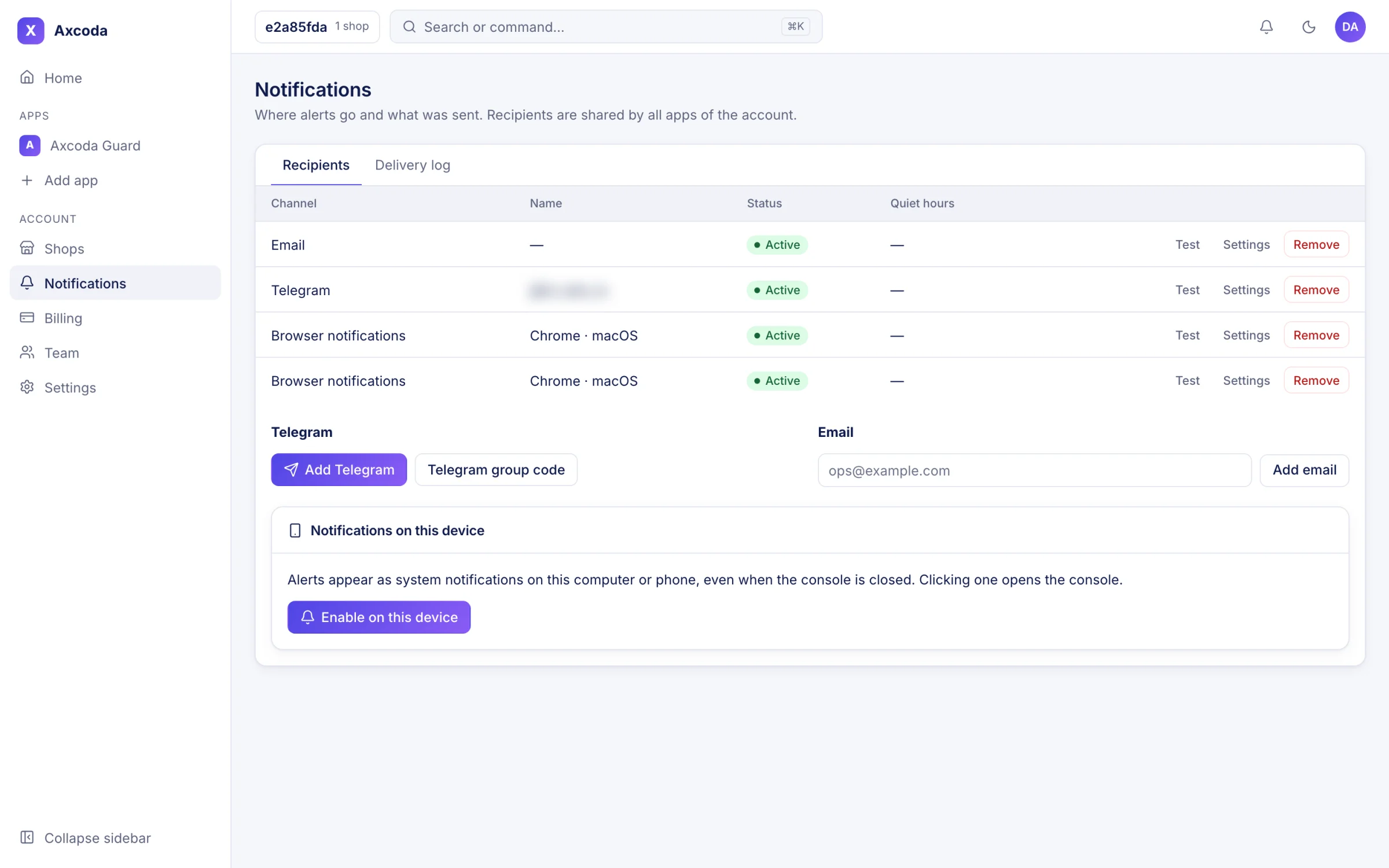Screen dimensions: 1389x868
Task: Click the Quiet hours column header
Action: (x=922, y=203)
